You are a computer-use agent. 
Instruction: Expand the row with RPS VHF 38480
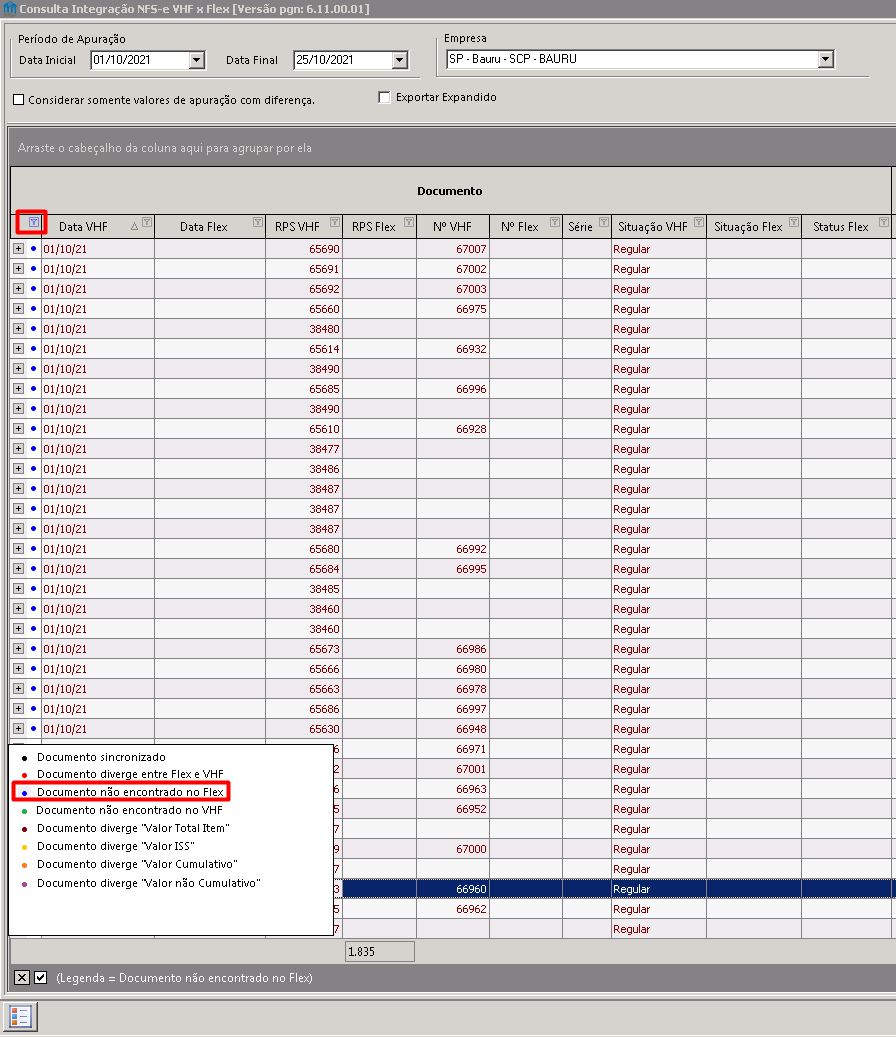(19, 328)
